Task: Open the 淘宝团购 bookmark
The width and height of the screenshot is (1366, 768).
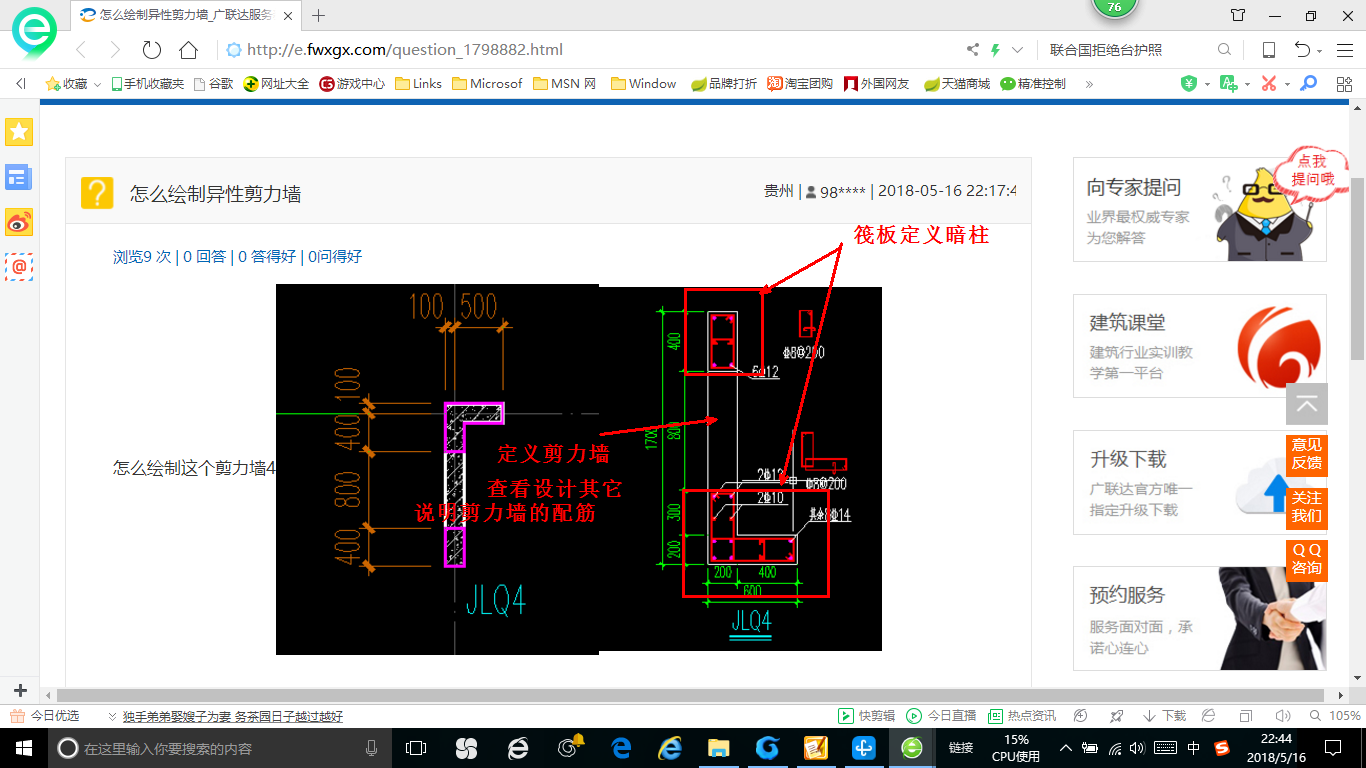Action: coord(800,84)
